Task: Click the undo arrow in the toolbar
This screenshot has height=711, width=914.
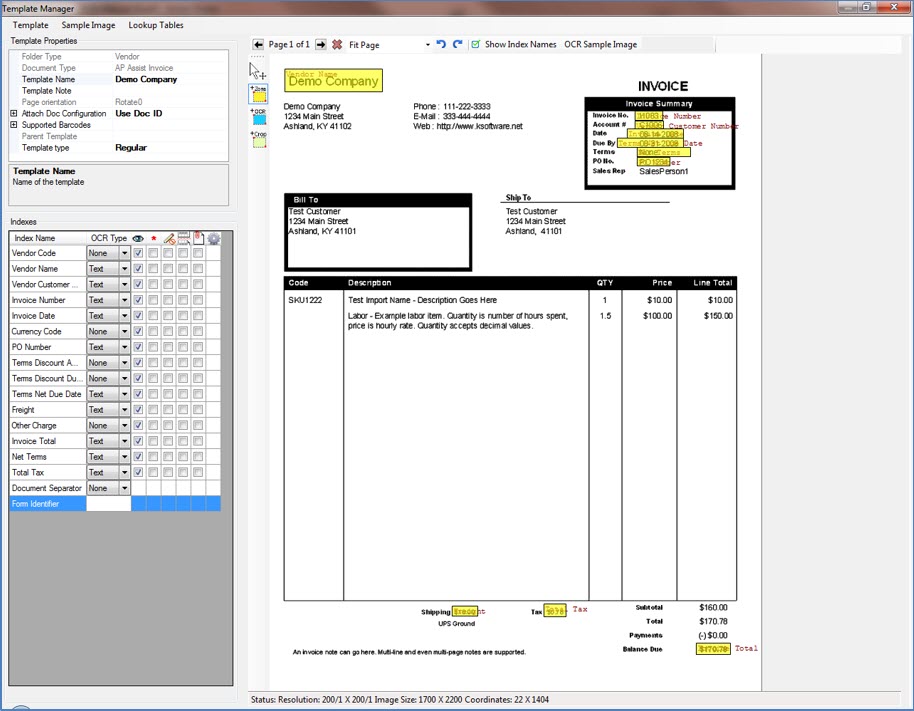Action: click(441, 45)
